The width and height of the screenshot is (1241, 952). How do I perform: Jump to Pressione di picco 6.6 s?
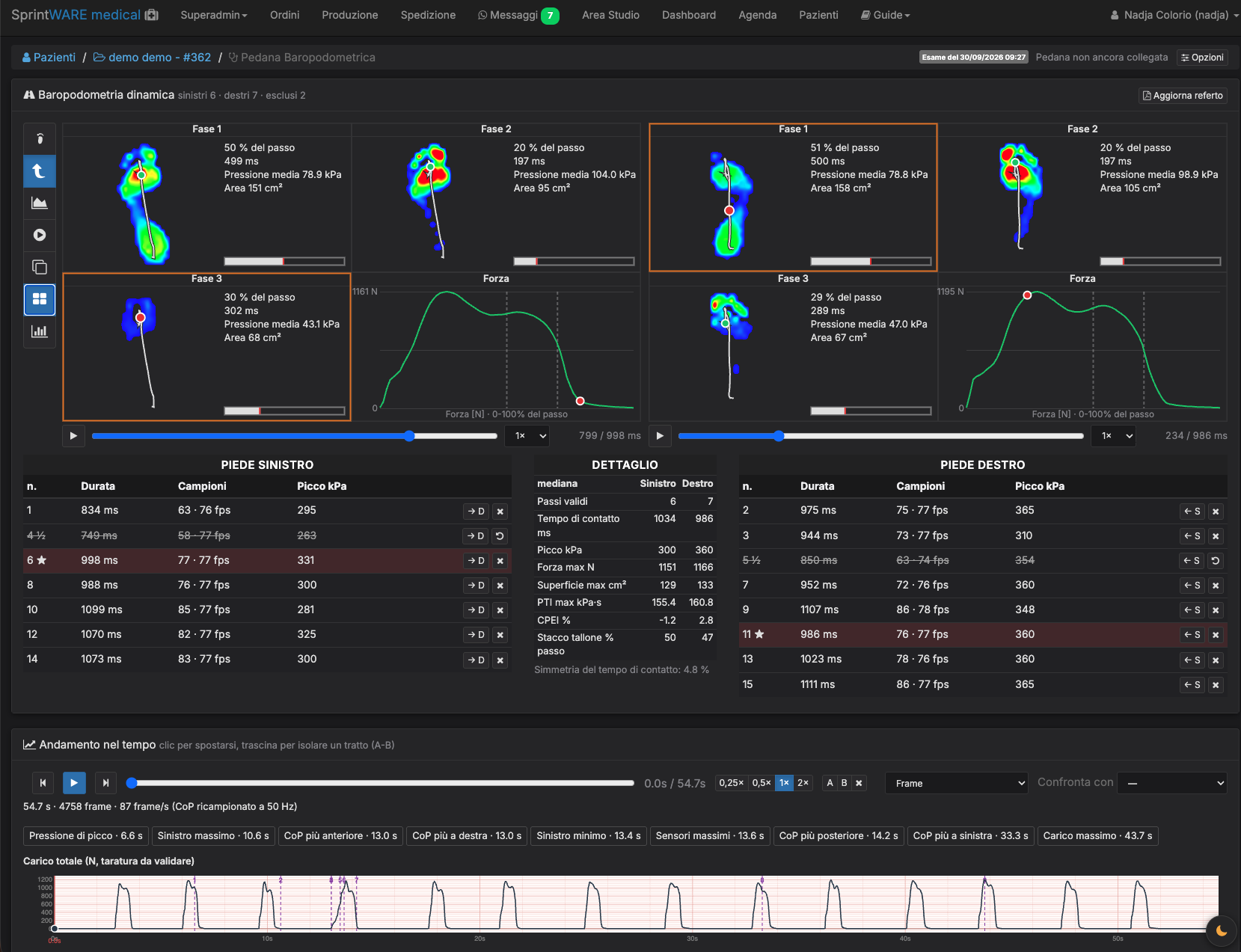[86, 836]
